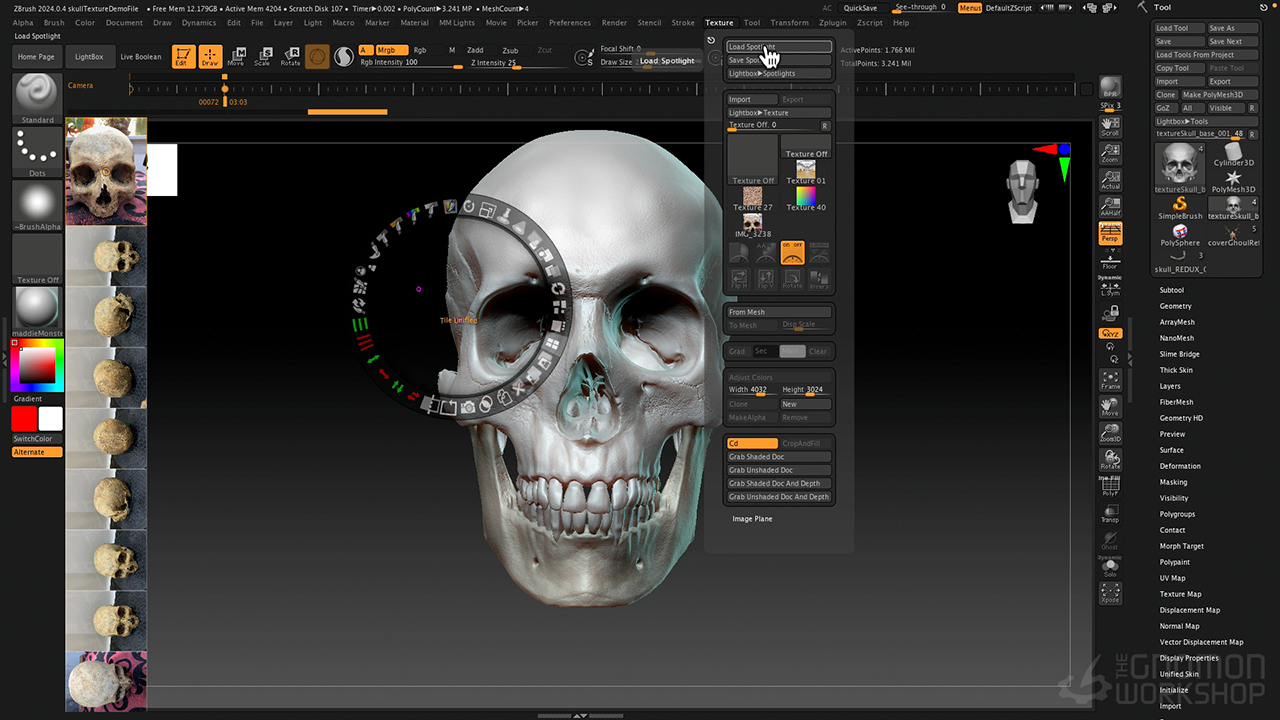
Task: Activate the Scale transform mode
Action: pyautogui.click(x=262, y=56)
